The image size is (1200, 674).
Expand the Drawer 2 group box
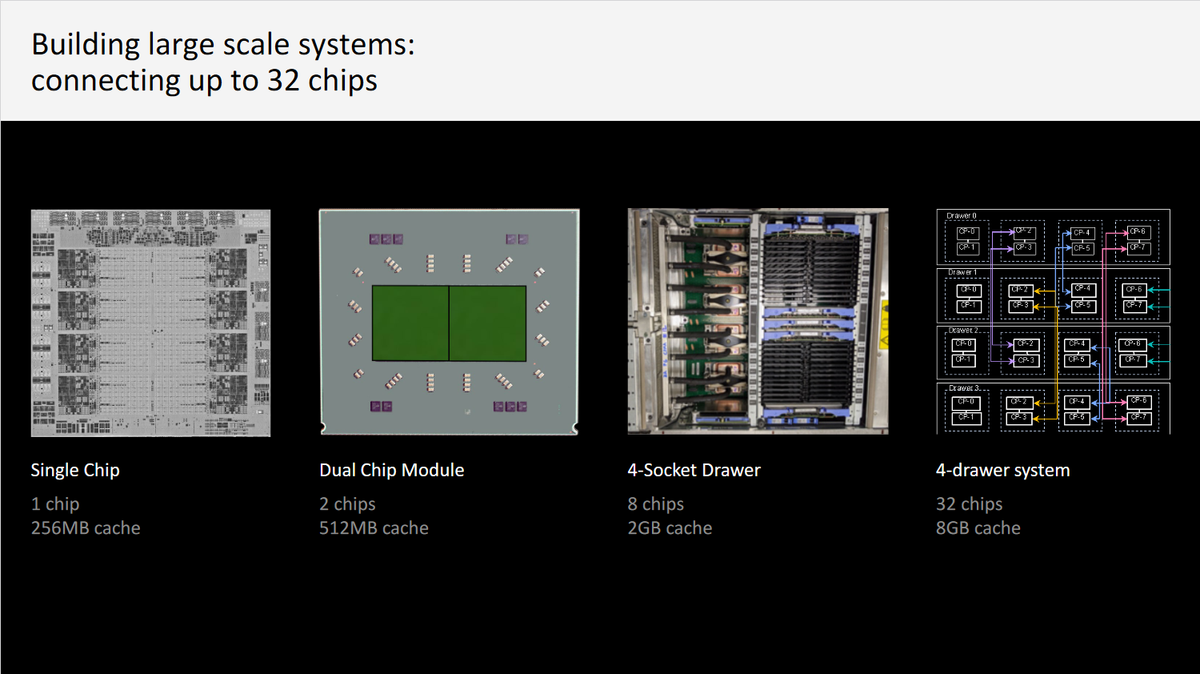(x=962, y=329)
